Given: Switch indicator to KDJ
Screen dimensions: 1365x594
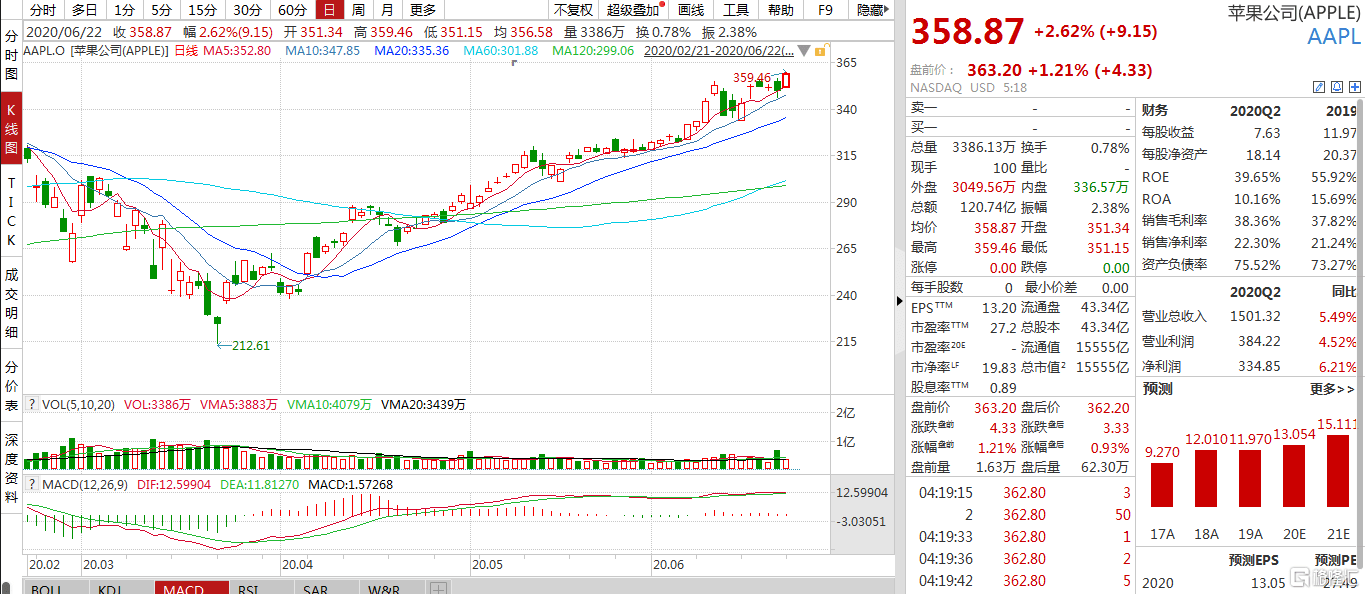Looking at the screenshot, I should click(121, 588).
